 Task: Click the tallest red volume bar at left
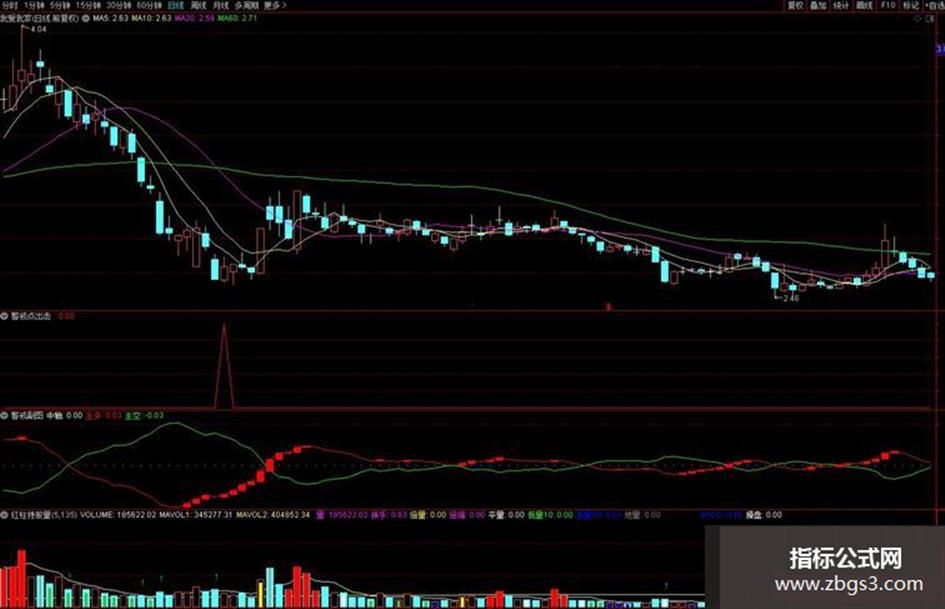pos(22,578)
